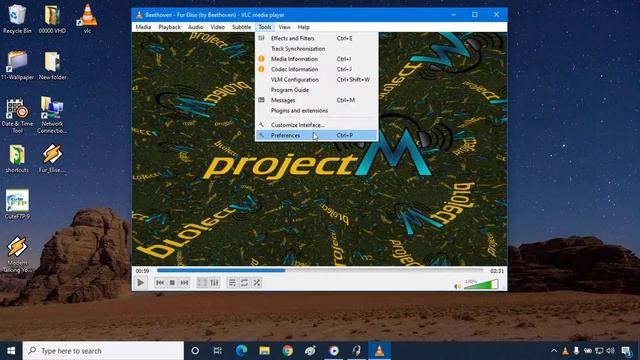640x360 pixels.
Task: Open the View menu
Action: (x=284, y=27)
